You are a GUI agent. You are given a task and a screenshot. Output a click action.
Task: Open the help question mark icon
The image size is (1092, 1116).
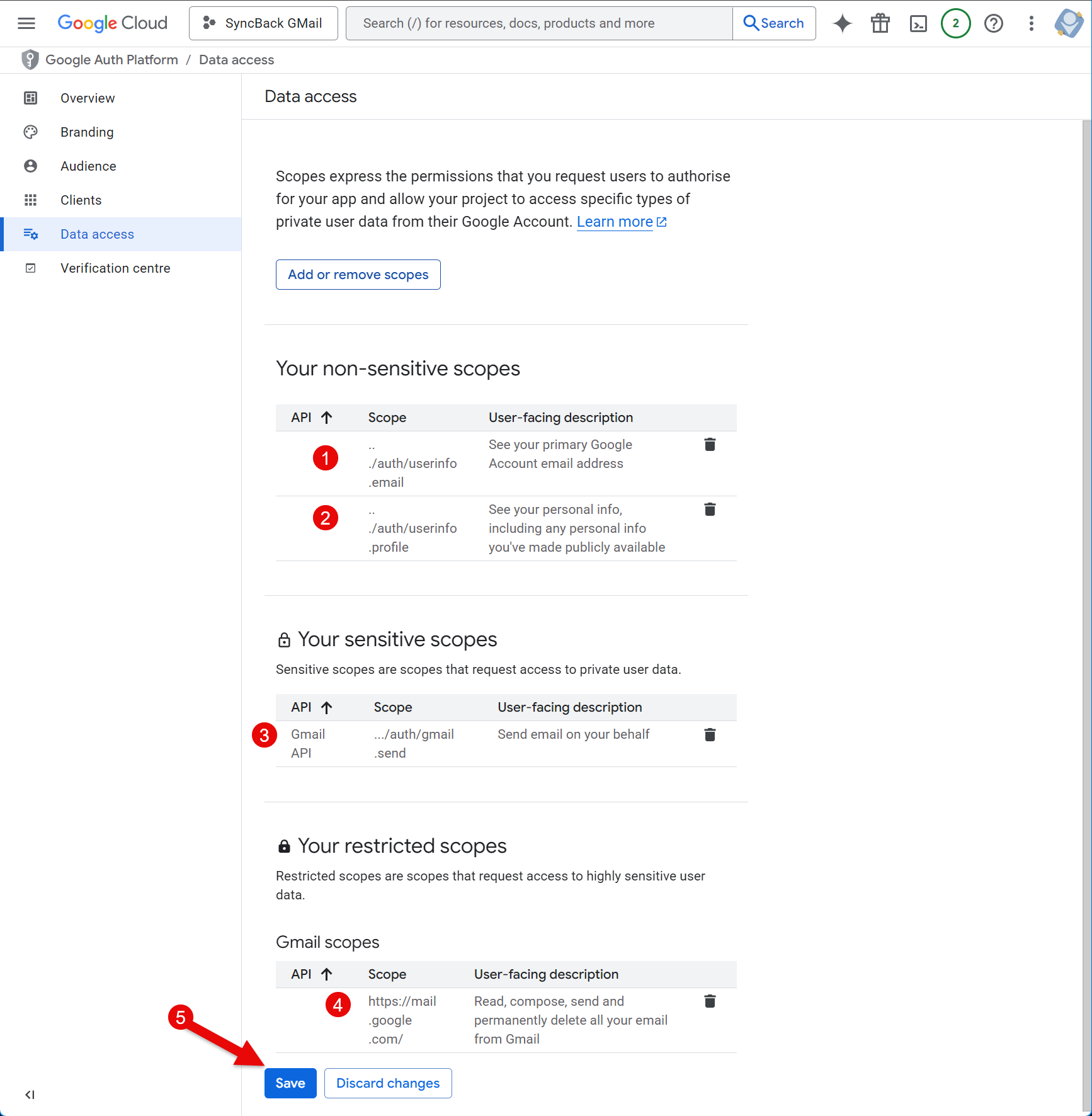[x=993, y=23]
